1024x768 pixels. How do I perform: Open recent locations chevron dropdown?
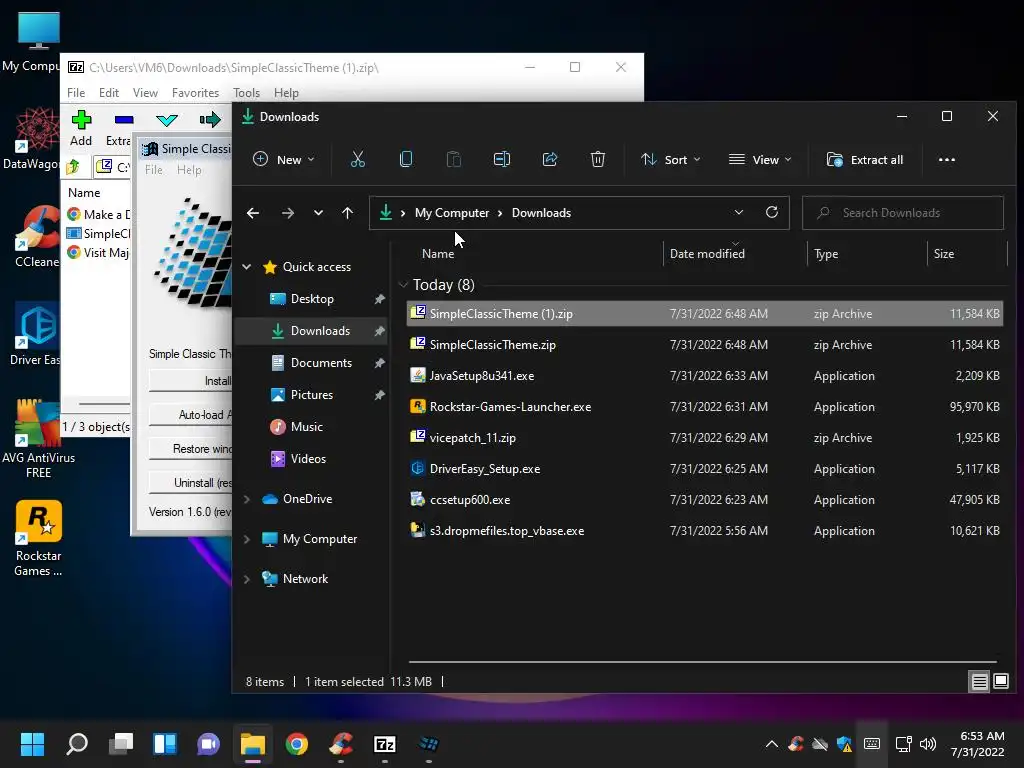(x=318, y=213)
